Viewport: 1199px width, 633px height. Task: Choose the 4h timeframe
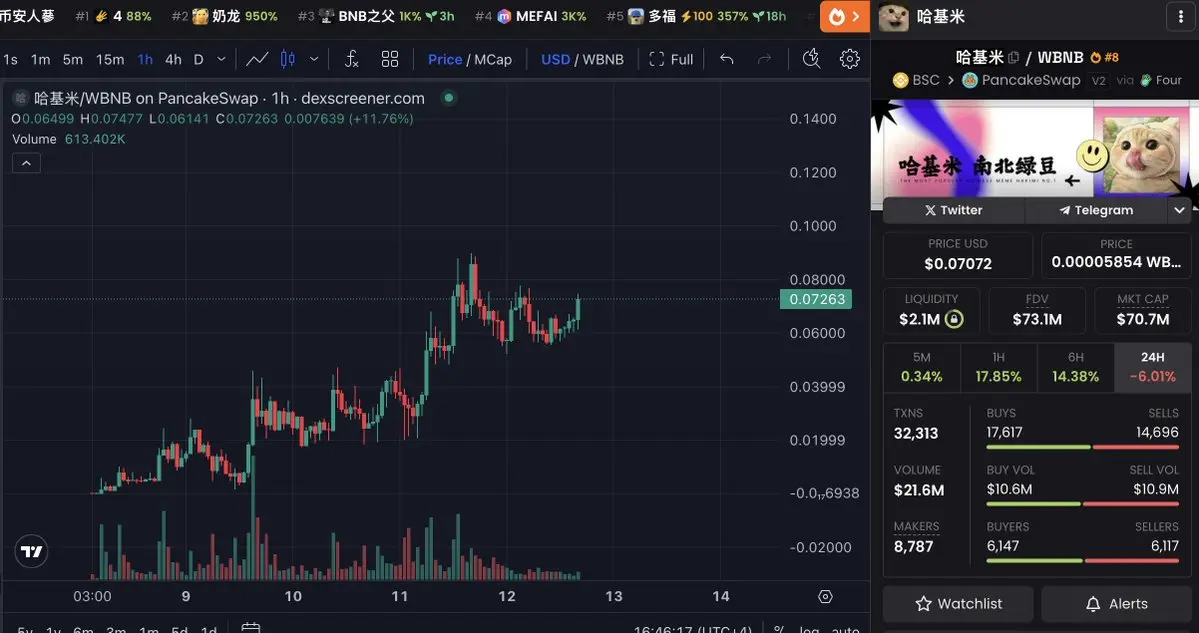coord(174,59)
